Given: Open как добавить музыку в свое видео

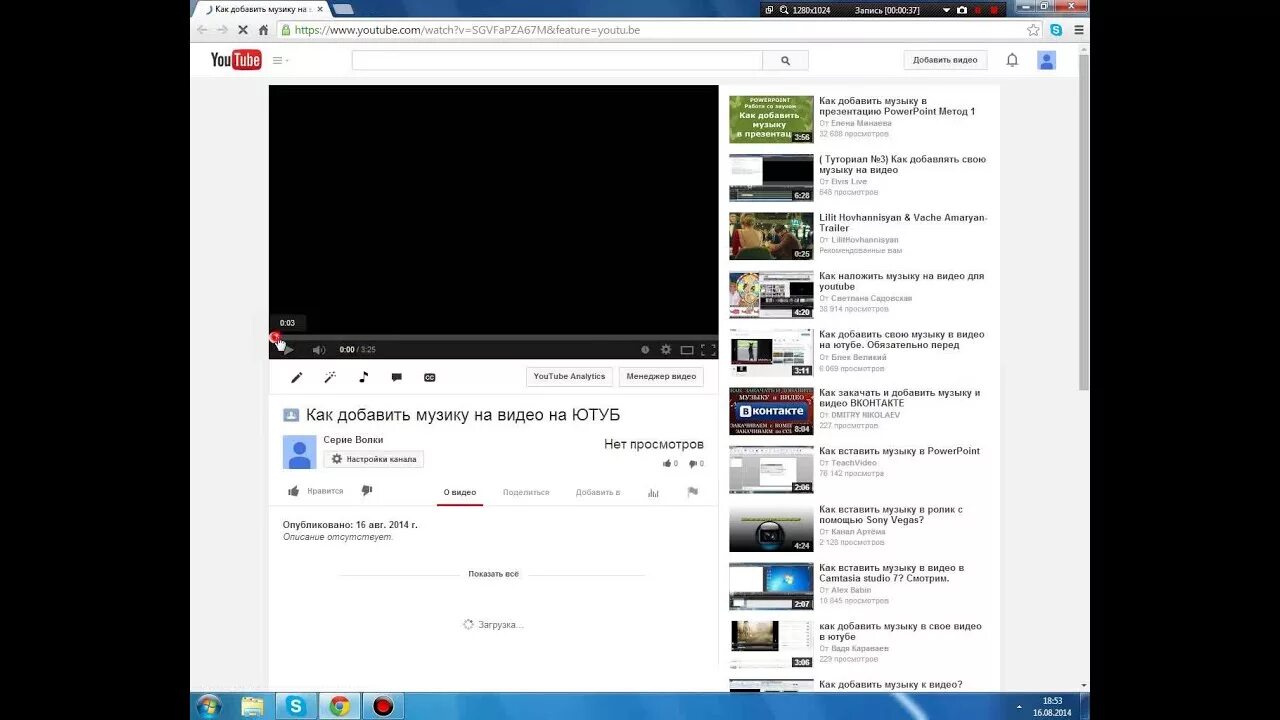Looking at the screenshot, I should click(x=900, y=631).
